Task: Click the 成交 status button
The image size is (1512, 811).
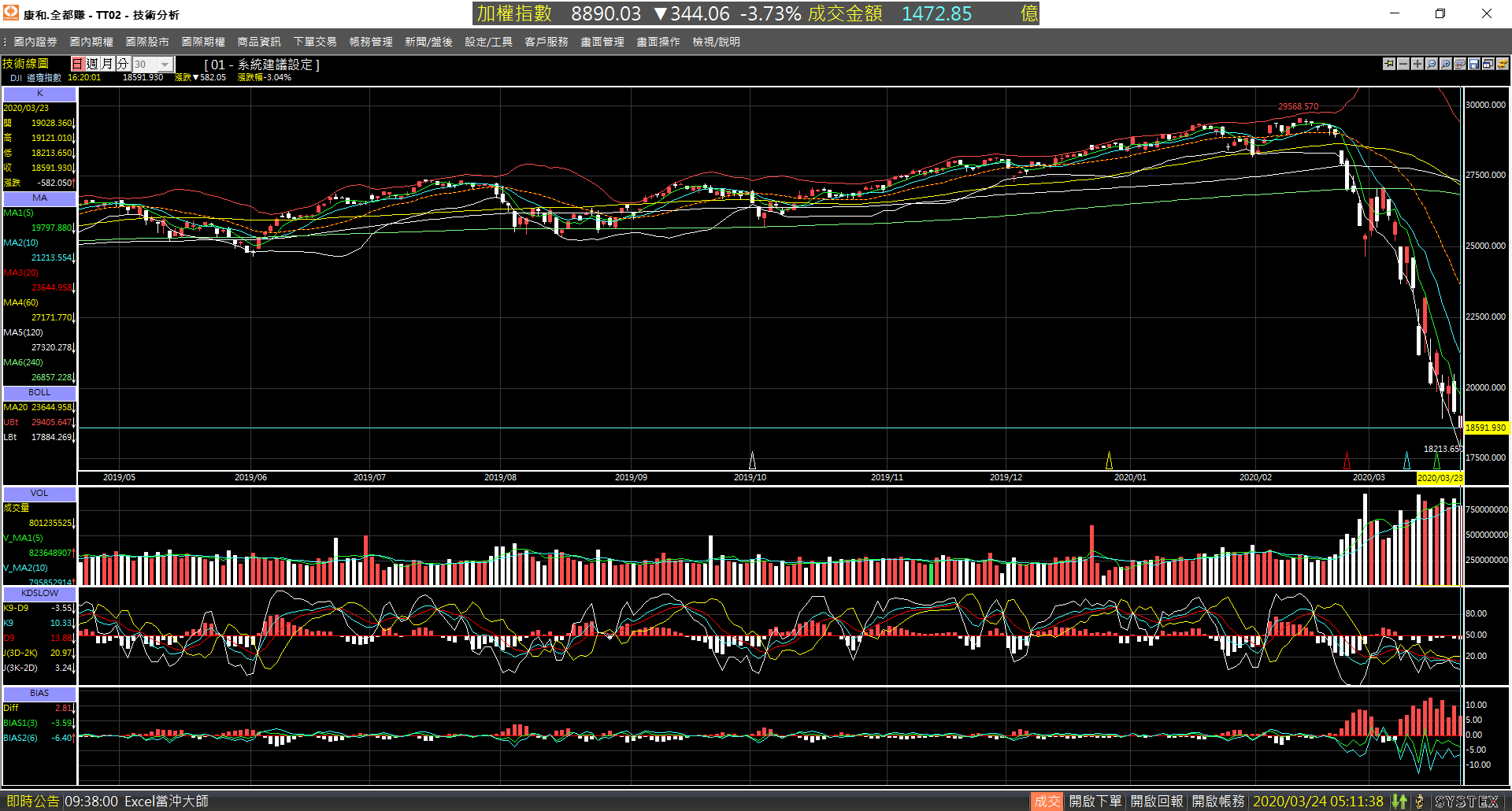Action: coord(1047,802)
